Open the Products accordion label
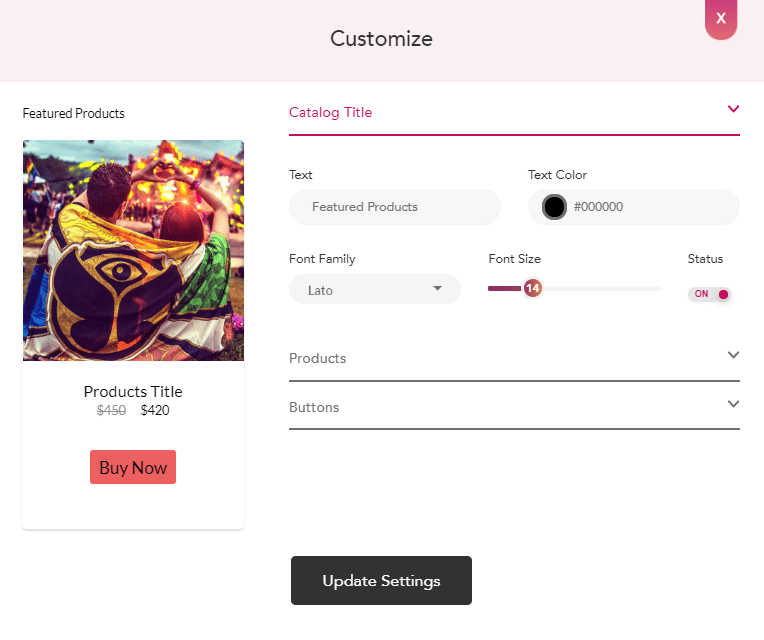The height and width of the screenshot is (640, 764). click(x=317, y=358)
